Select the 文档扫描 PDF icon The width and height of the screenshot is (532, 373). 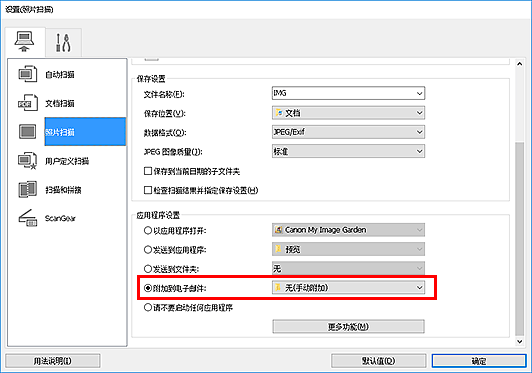coord(27,103)
